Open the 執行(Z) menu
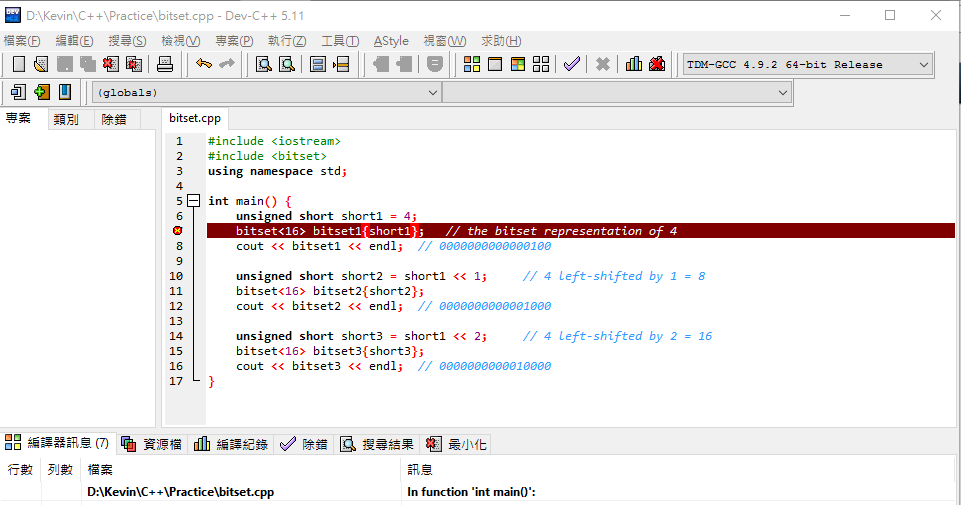 click(x=287, y=41)
